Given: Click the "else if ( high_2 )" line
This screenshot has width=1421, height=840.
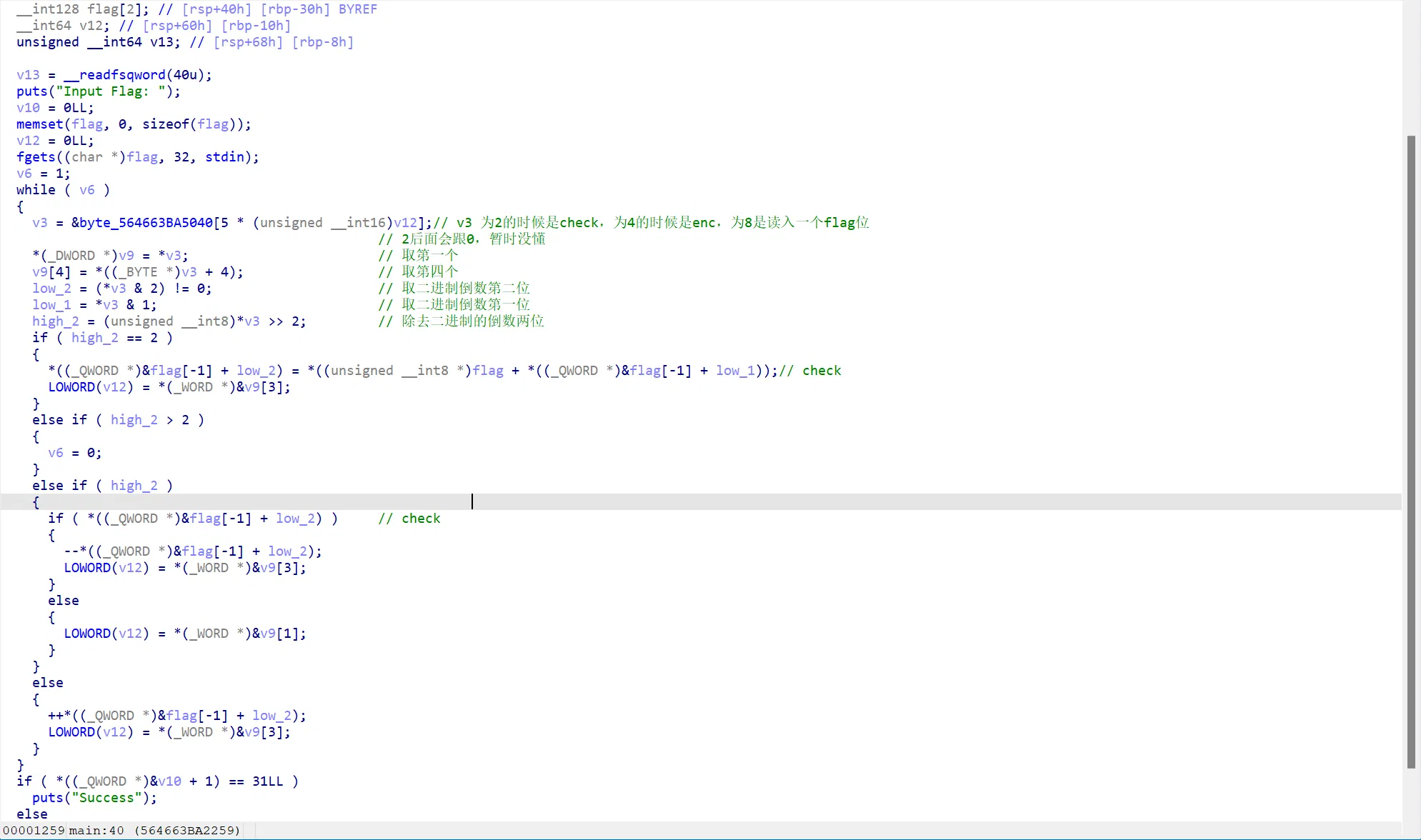Looking at the screenshot, I should click(102, 486).
